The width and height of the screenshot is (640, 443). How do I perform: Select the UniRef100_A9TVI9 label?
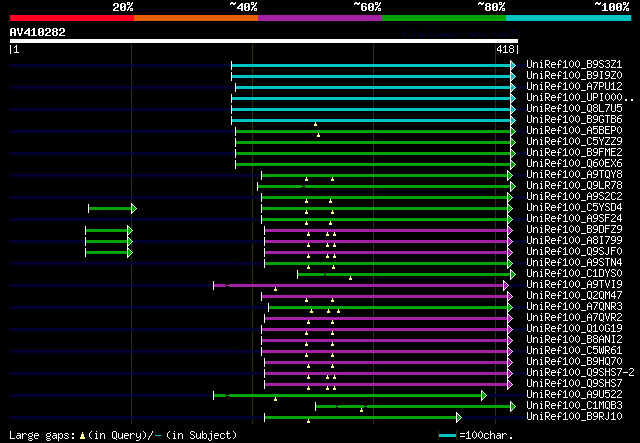pos(574,285)
